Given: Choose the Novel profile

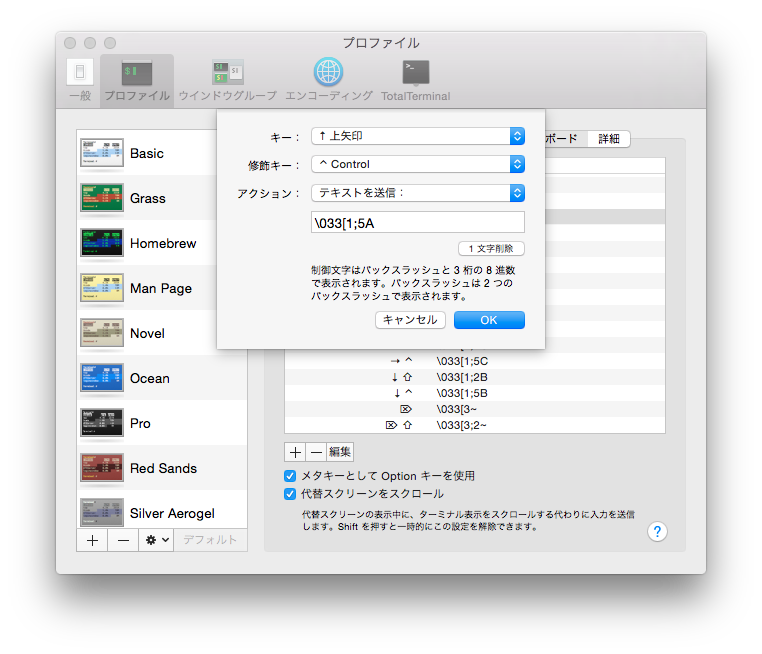Looking at the screenshot, I should 161,333.
